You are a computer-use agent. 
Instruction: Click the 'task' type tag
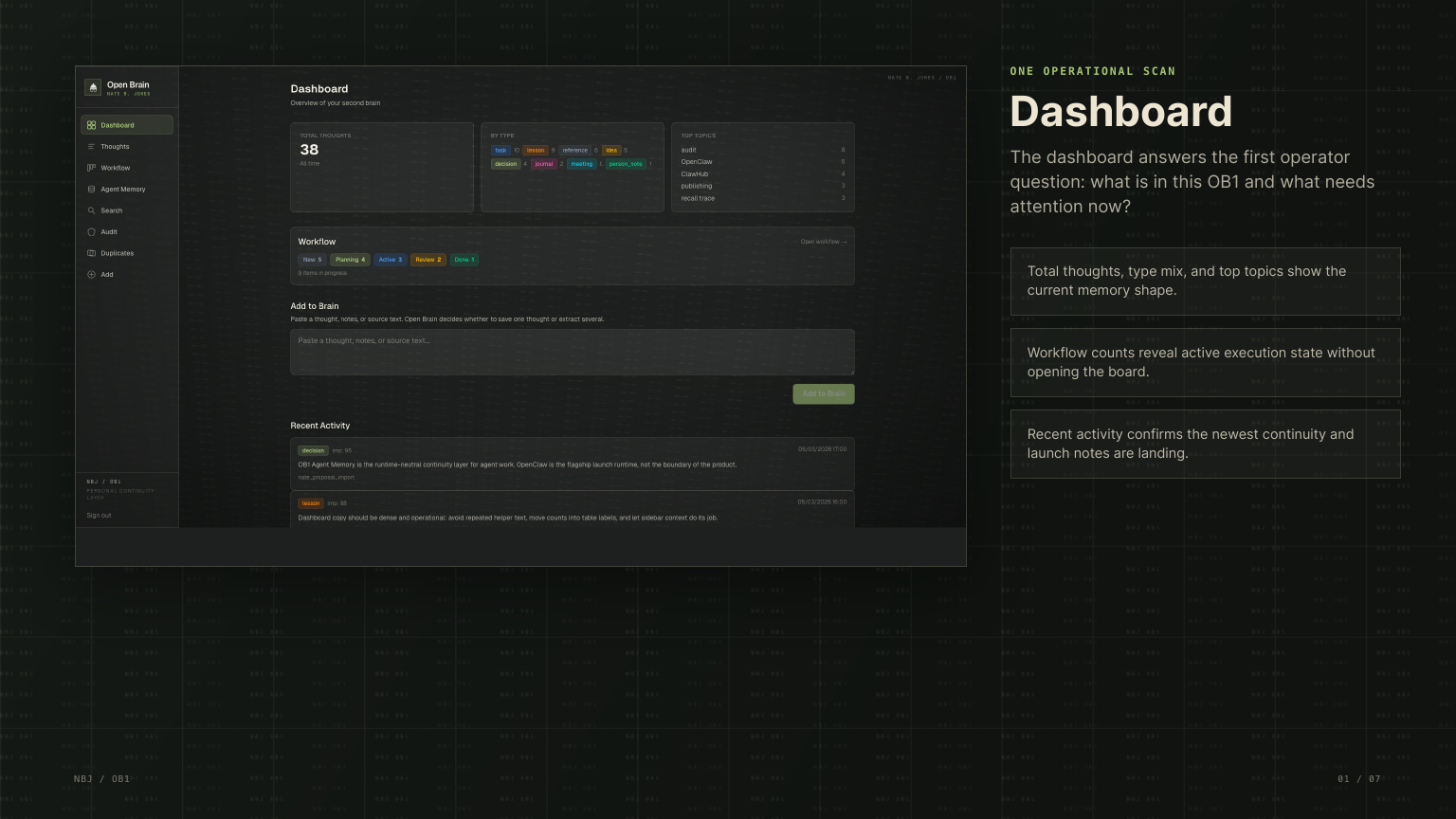coord(501,150)
